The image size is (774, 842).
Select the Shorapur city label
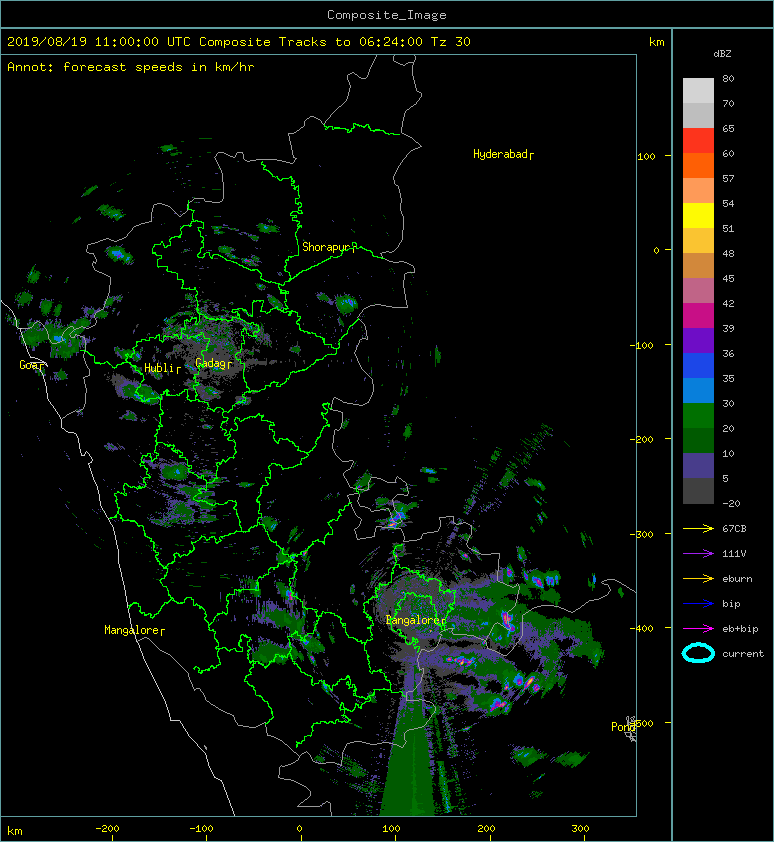point(329,248)
